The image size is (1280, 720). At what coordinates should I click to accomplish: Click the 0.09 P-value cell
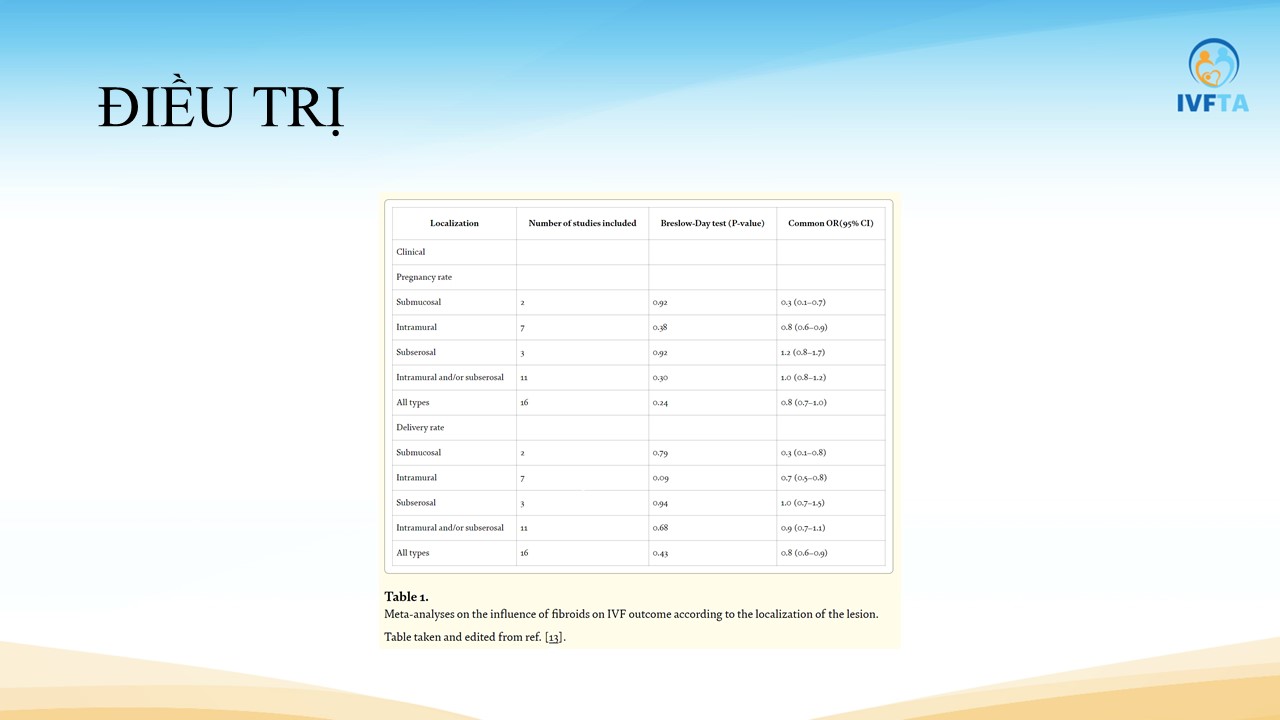[660, 478]
